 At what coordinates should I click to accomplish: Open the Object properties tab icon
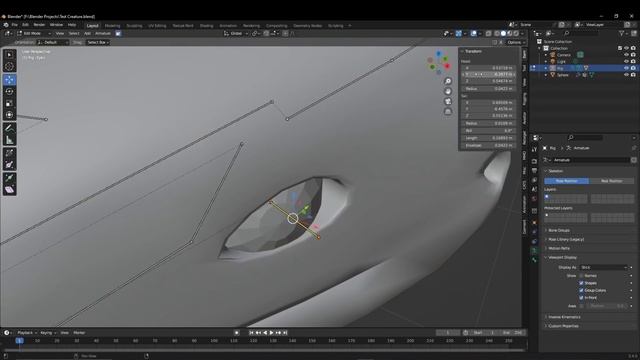tap(534, 222)
